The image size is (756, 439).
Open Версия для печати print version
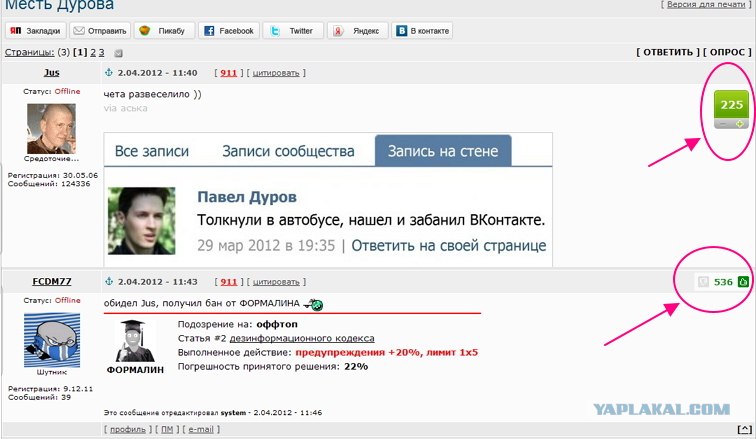pyautogui.click(x=706, y=4)
